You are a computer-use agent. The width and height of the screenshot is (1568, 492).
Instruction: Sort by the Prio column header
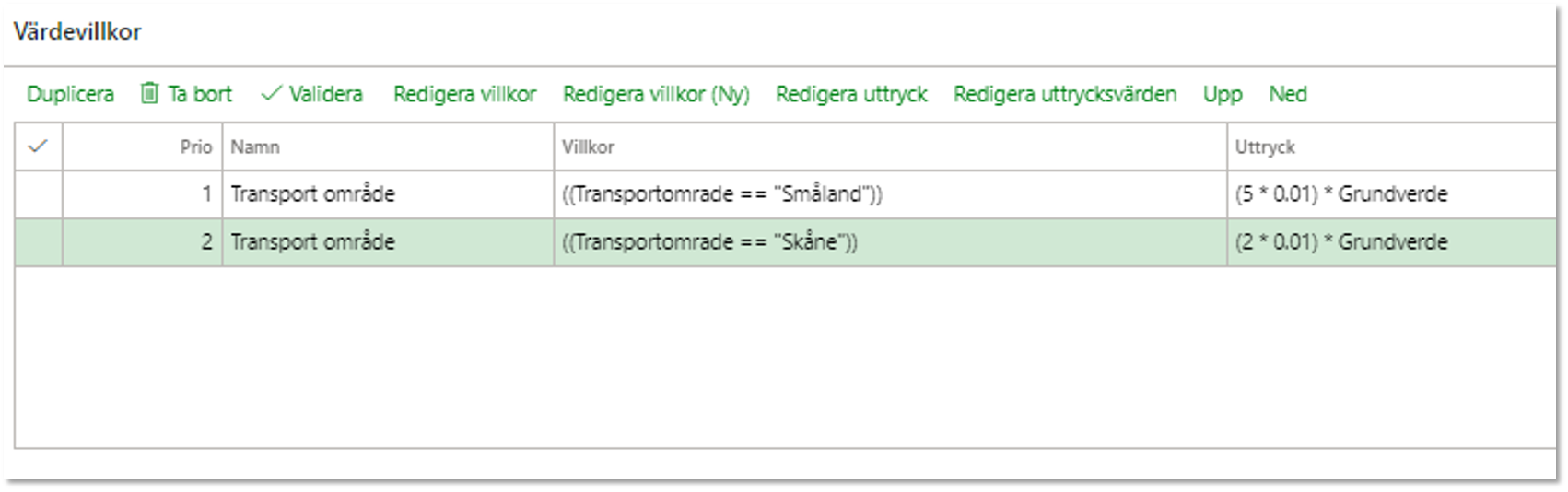tap(143, 146)
